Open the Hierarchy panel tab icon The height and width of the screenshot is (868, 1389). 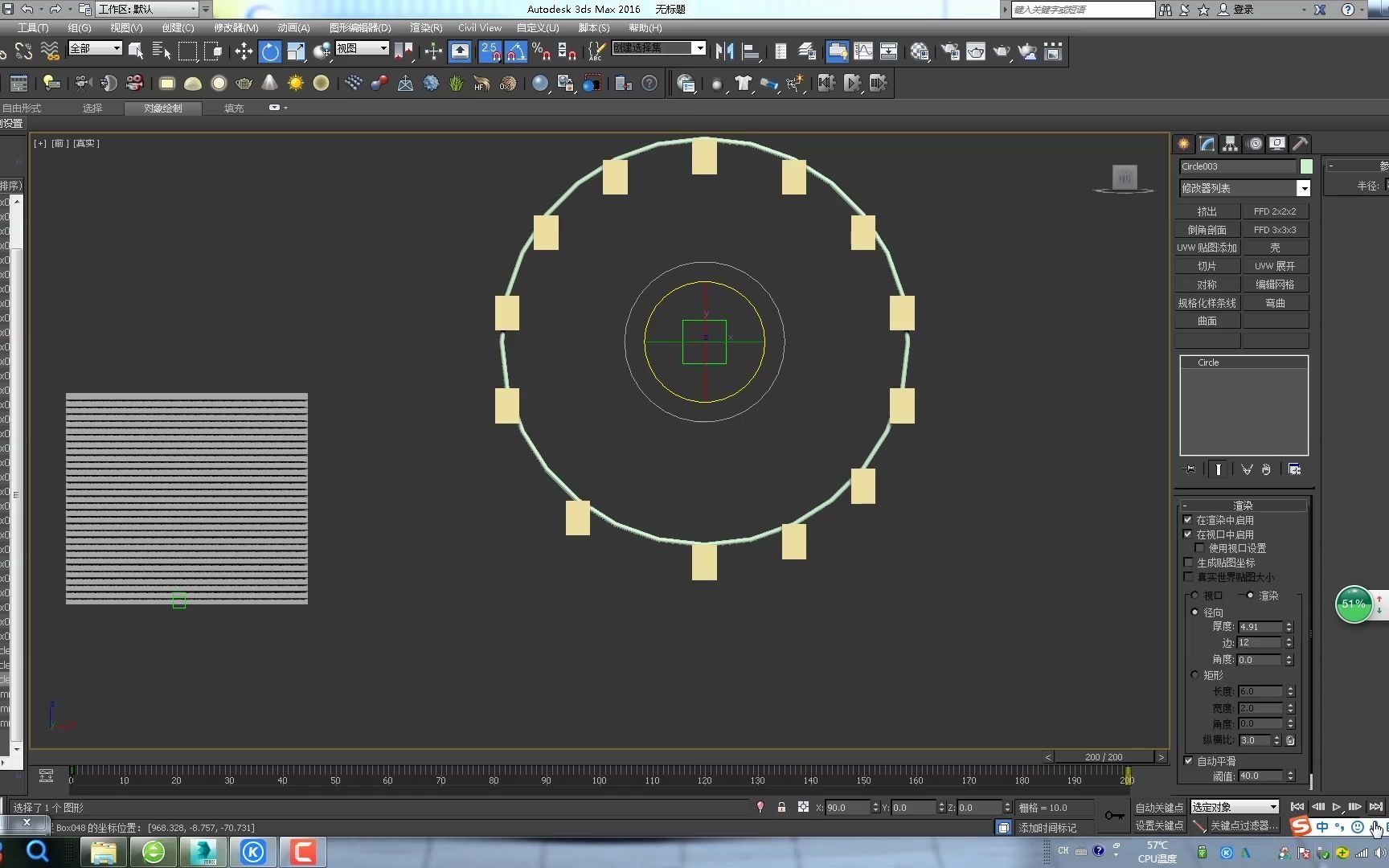(1230, 144)
